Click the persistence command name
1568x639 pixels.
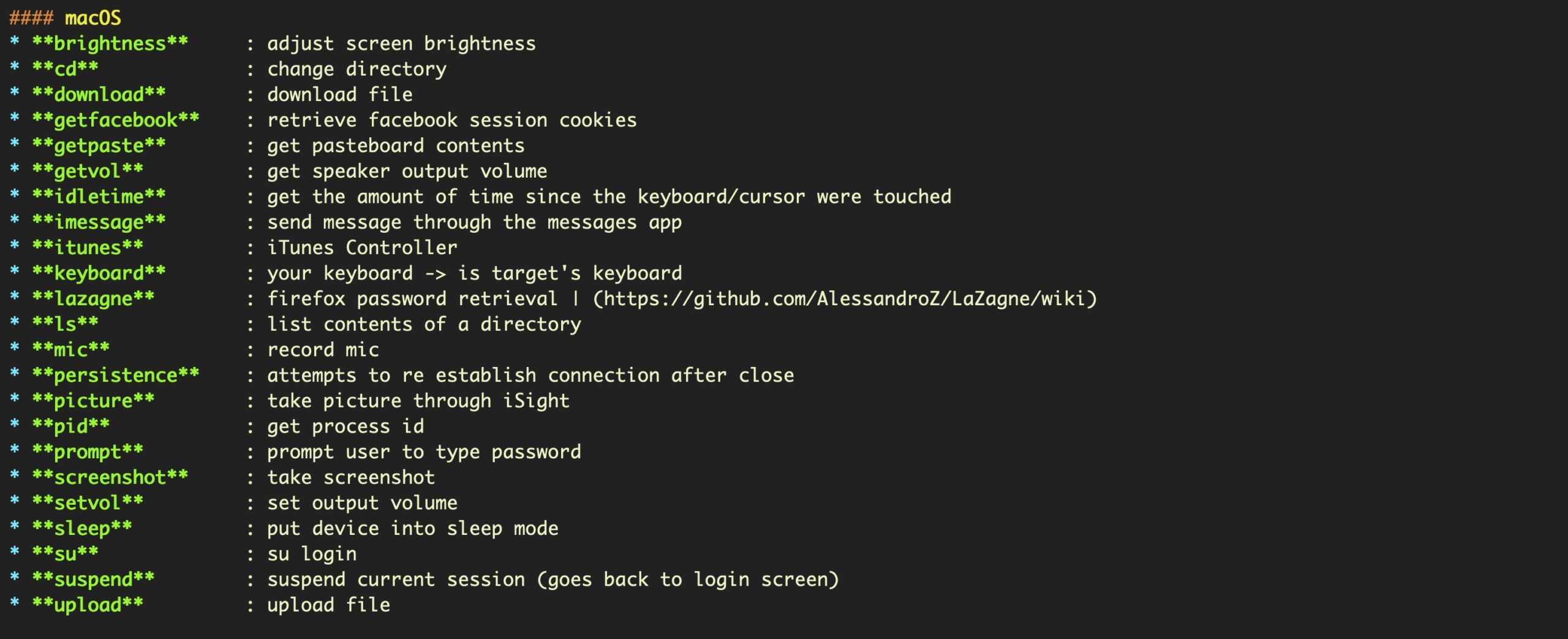tap(115, 376)
